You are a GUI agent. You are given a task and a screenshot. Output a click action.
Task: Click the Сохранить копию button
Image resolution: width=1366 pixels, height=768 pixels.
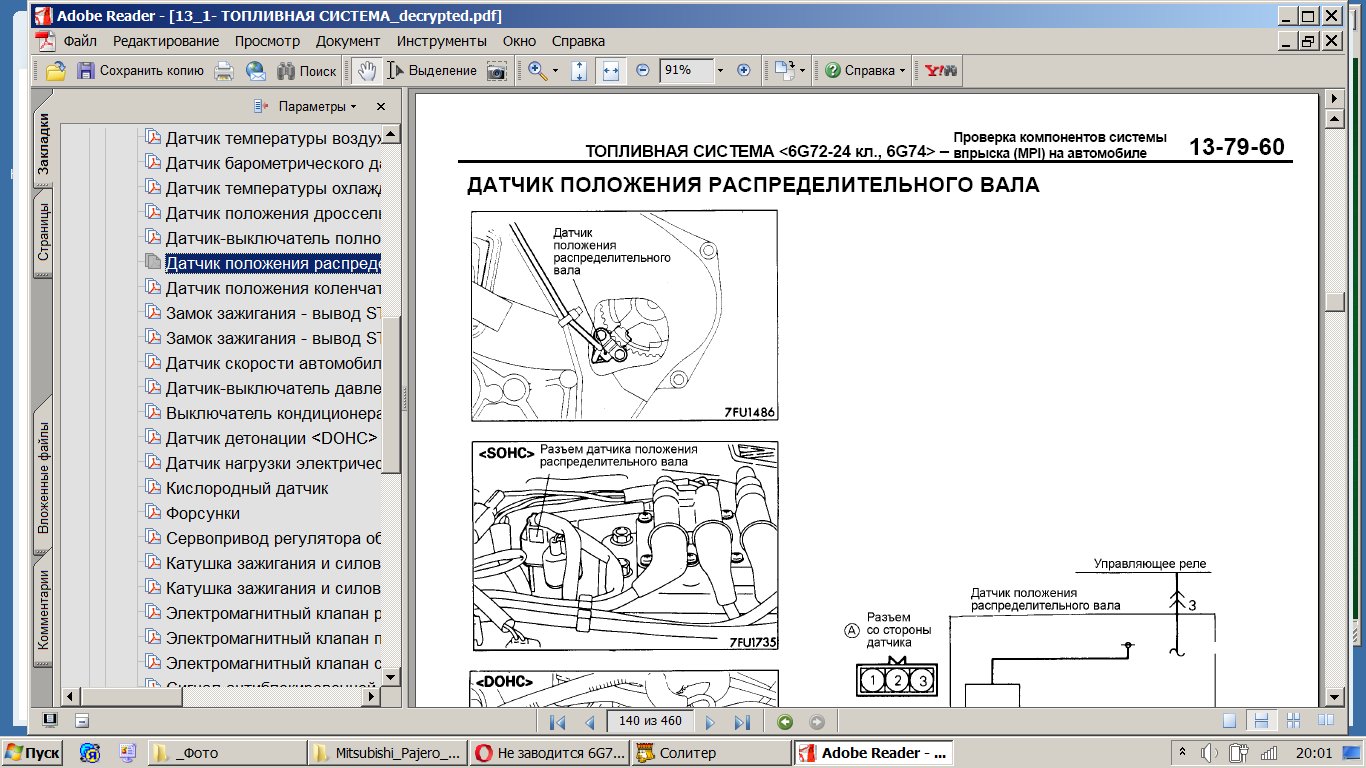pyautogui.click(x=140, y=71)
